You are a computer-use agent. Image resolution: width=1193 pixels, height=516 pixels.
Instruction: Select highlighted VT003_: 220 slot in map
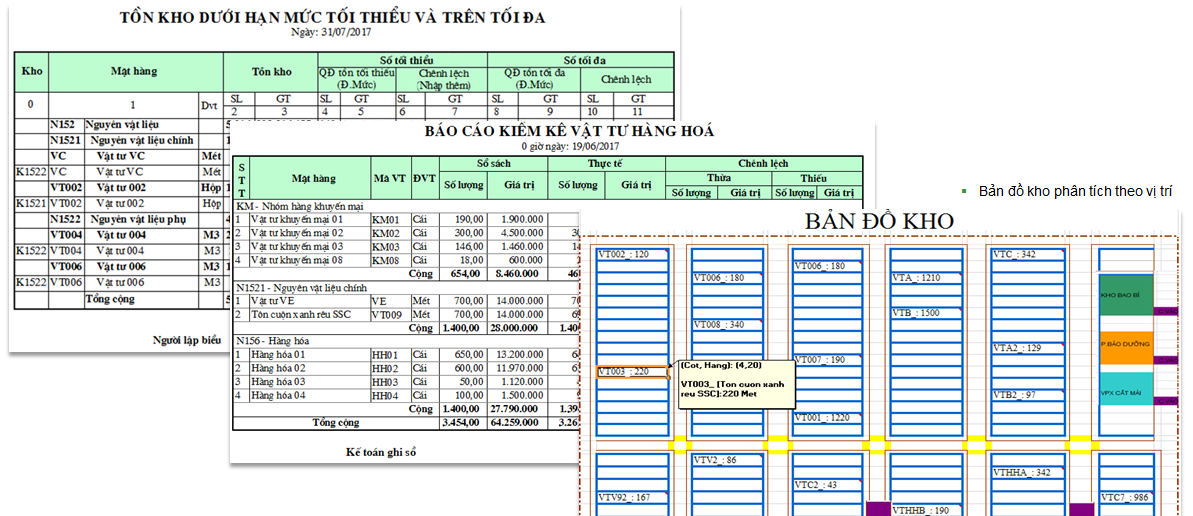click(631, 372)
